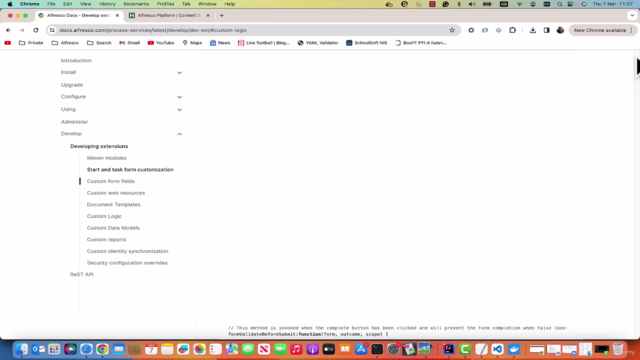This screenshot has width=640, height=360.
Task: Go to Maven modules section
Action: pyautogui.click(x=107, y=158)
